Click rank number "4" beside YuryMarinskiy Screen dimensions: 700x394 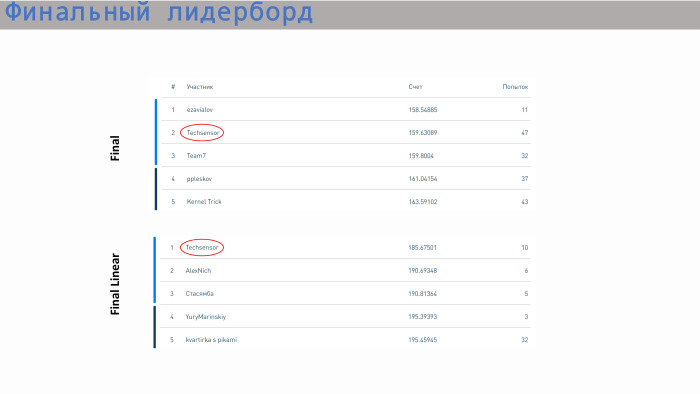tap(172, 317)
